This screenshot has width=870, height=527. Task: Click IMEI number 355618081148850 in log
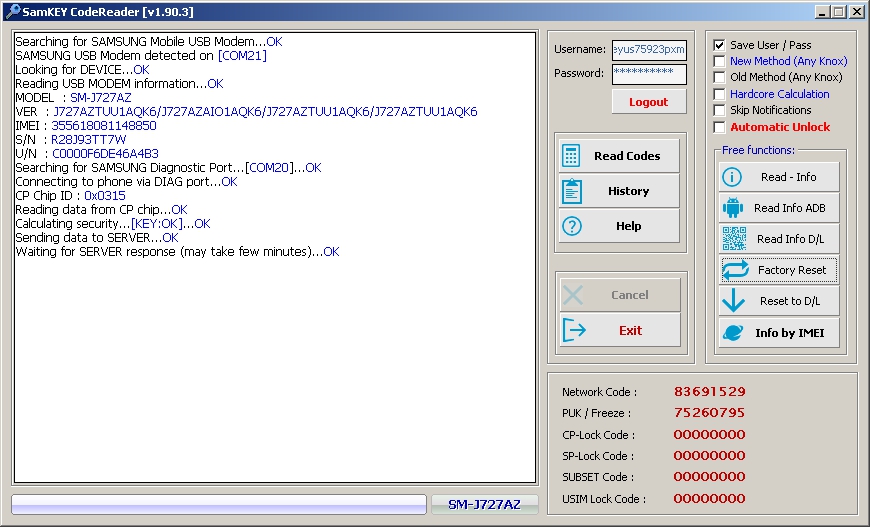[104, 126]
